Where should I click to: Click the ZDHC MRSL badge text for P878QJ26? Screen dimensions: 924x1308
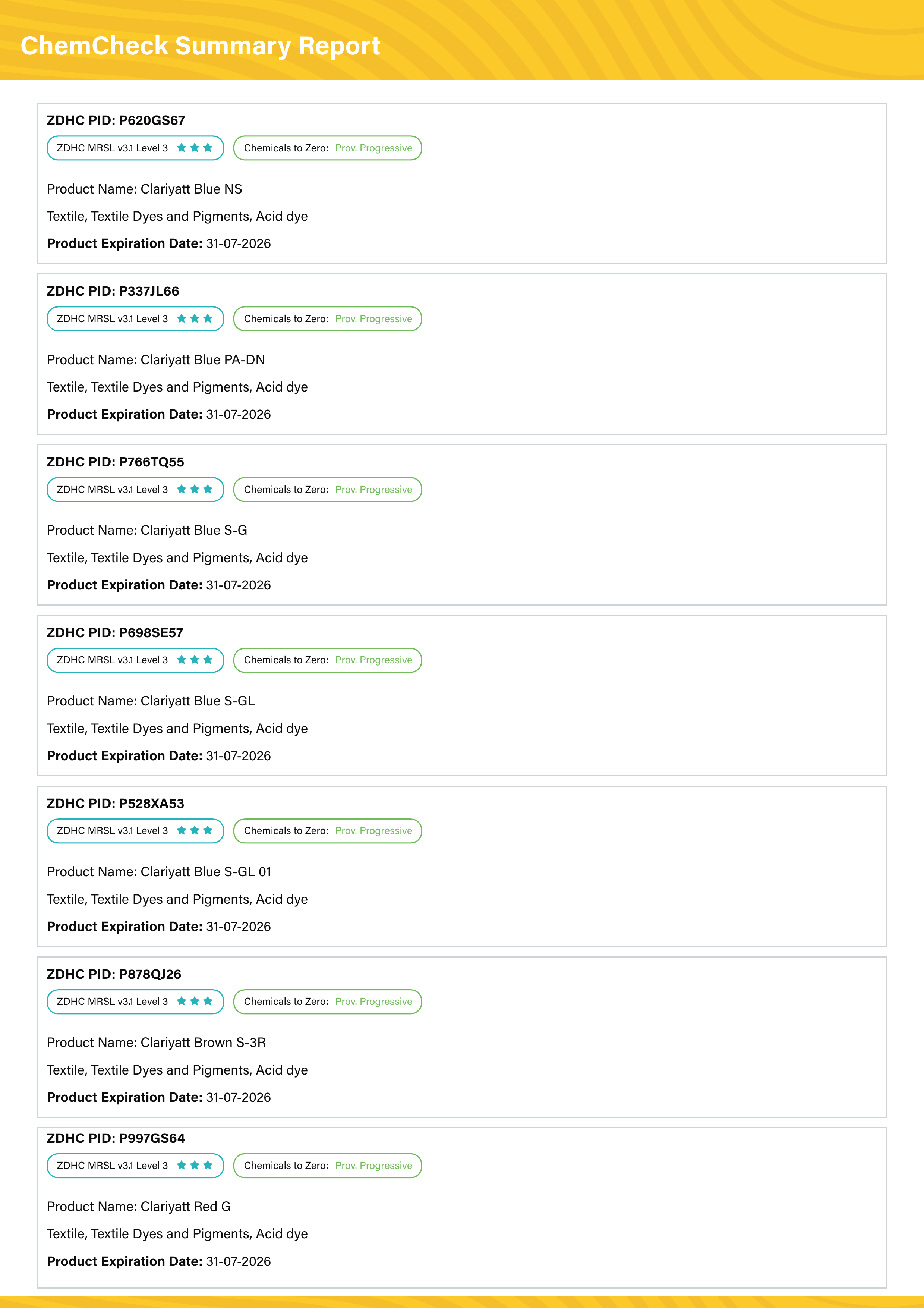click(113, 1002)
